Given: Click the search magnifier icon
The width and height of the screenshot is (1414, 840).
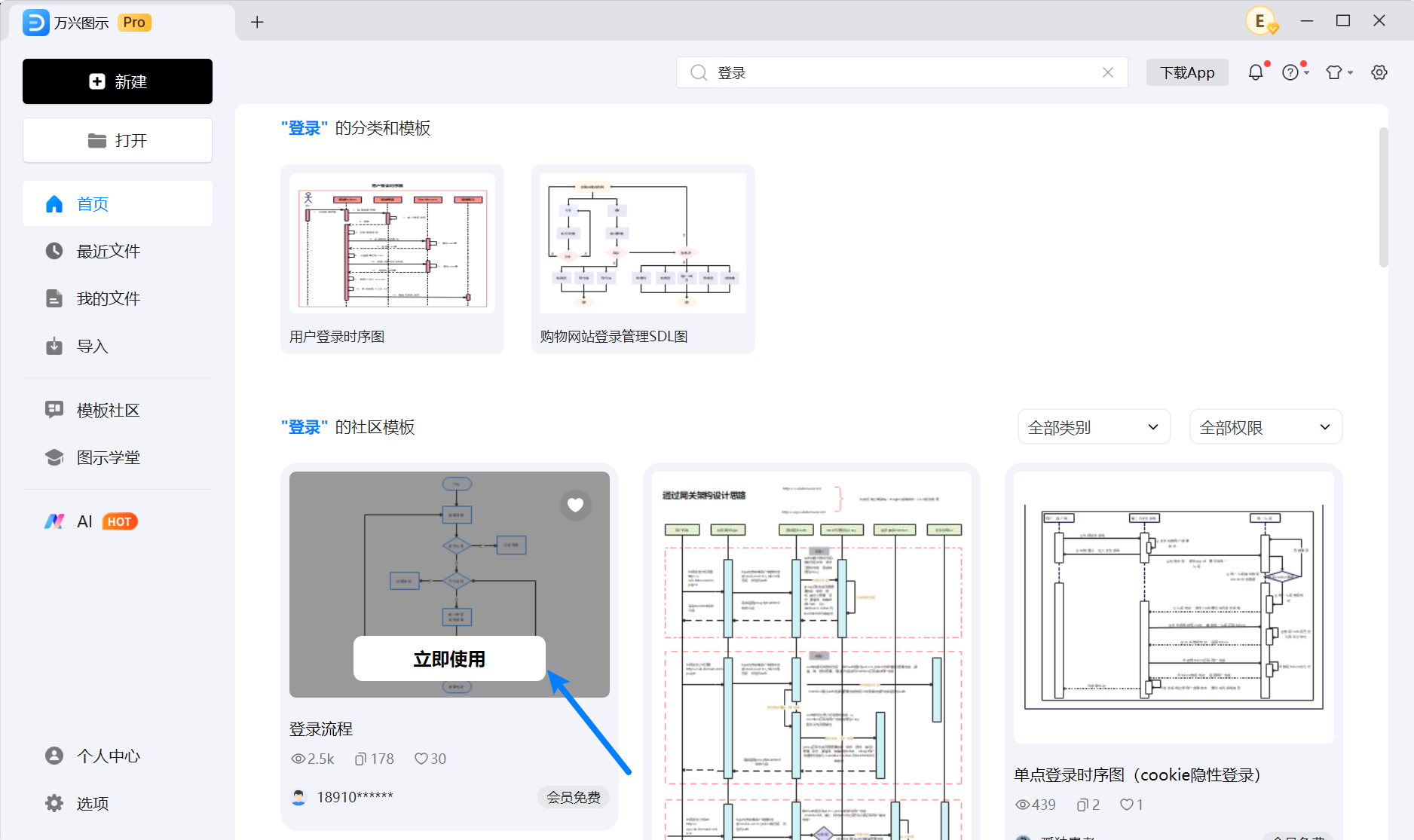Looking at the screenshot, I should pyautogui.click(x=699, y=72).
